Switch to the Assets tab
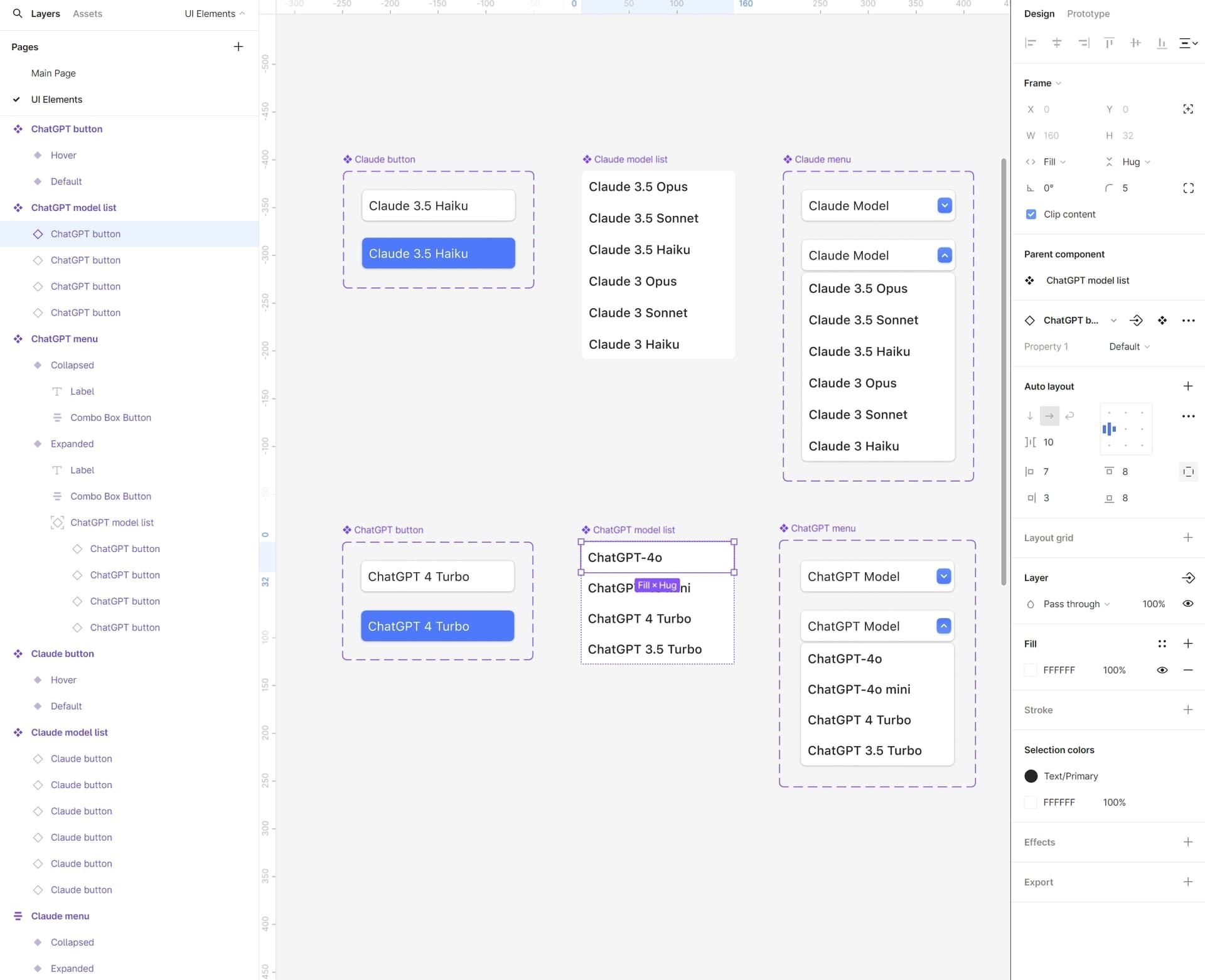The width and height of the screenshot is (1205, 980). pyautogui.click(x=87, y=13)
